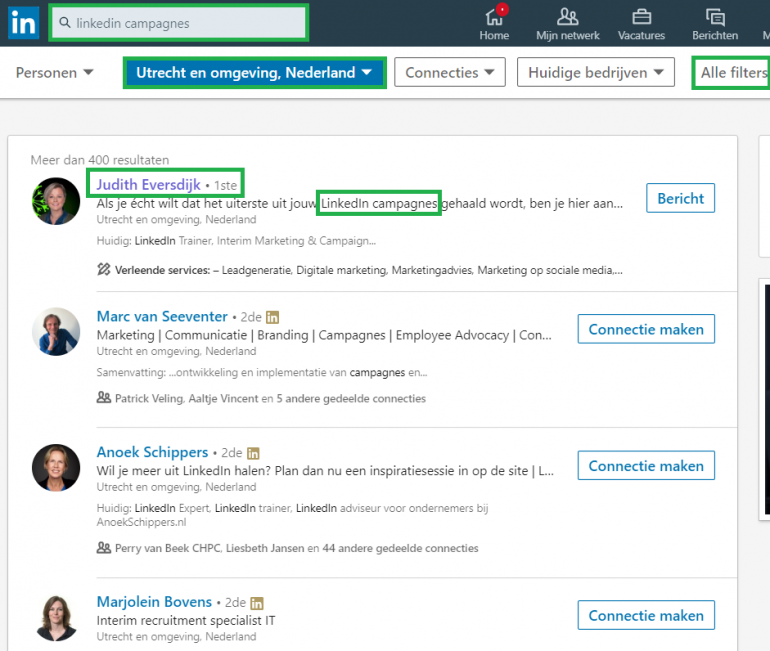
Task: Click Judith Eversdijk profile photo
Action: click(56, 201)
